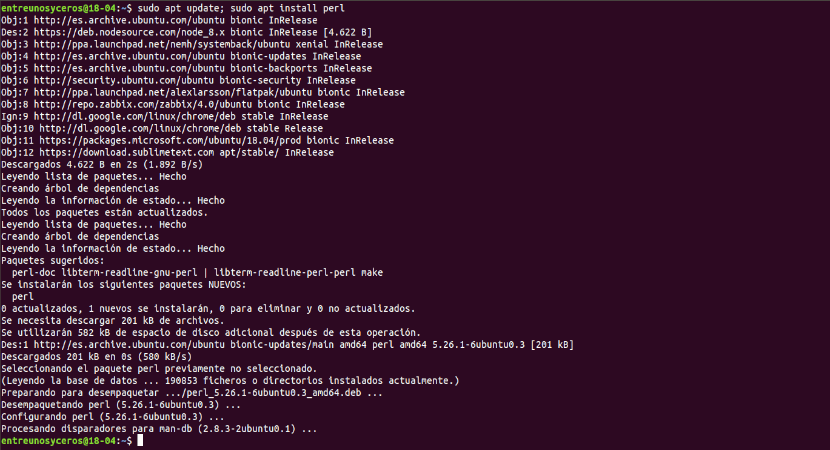
Task: Click the repo.zabbix.com URL
Action: [x=143, y=104]
